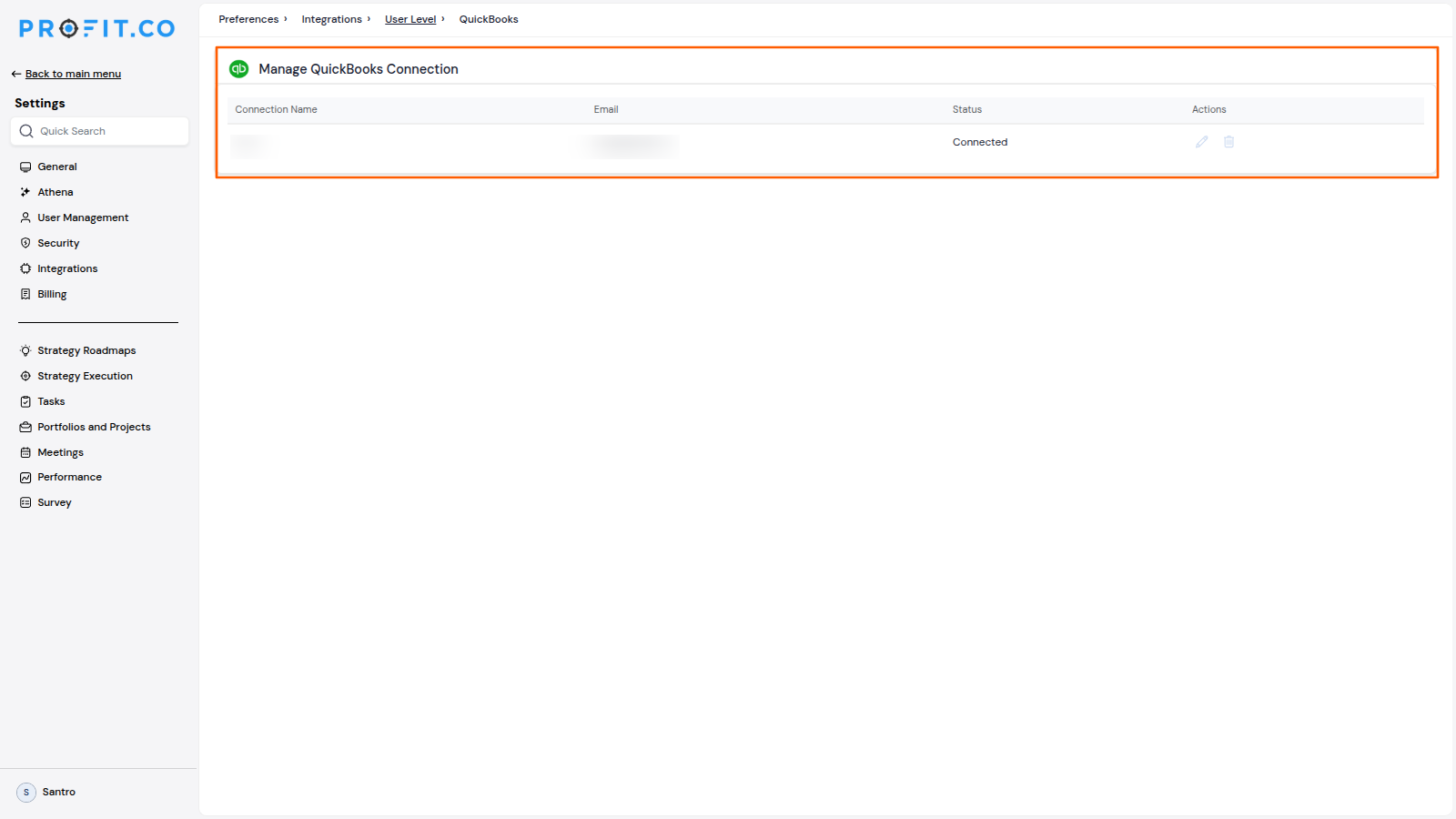This screenshot has width=1456, height=819.
Task: Click the Connection Name column header
Action: coord(276,109)
